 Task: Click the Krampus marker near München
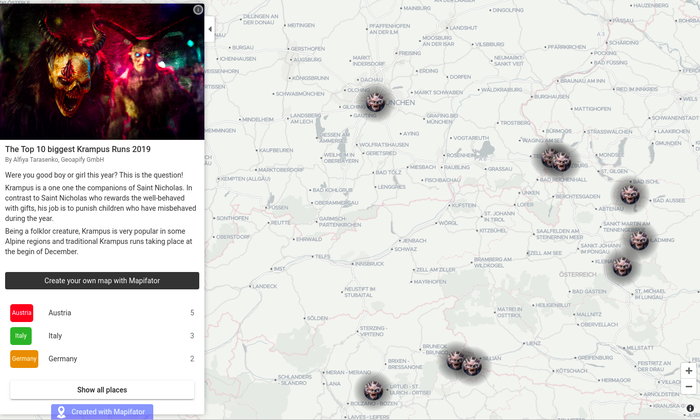(x=376, y=101)
